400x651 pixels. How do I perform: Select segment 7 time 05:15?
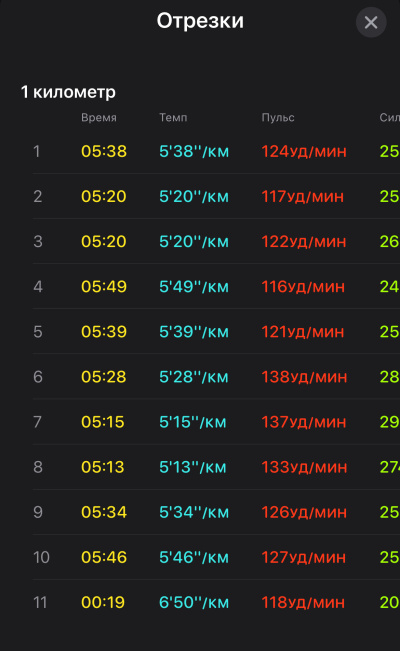pyautogui.click(x=103, y=422)
